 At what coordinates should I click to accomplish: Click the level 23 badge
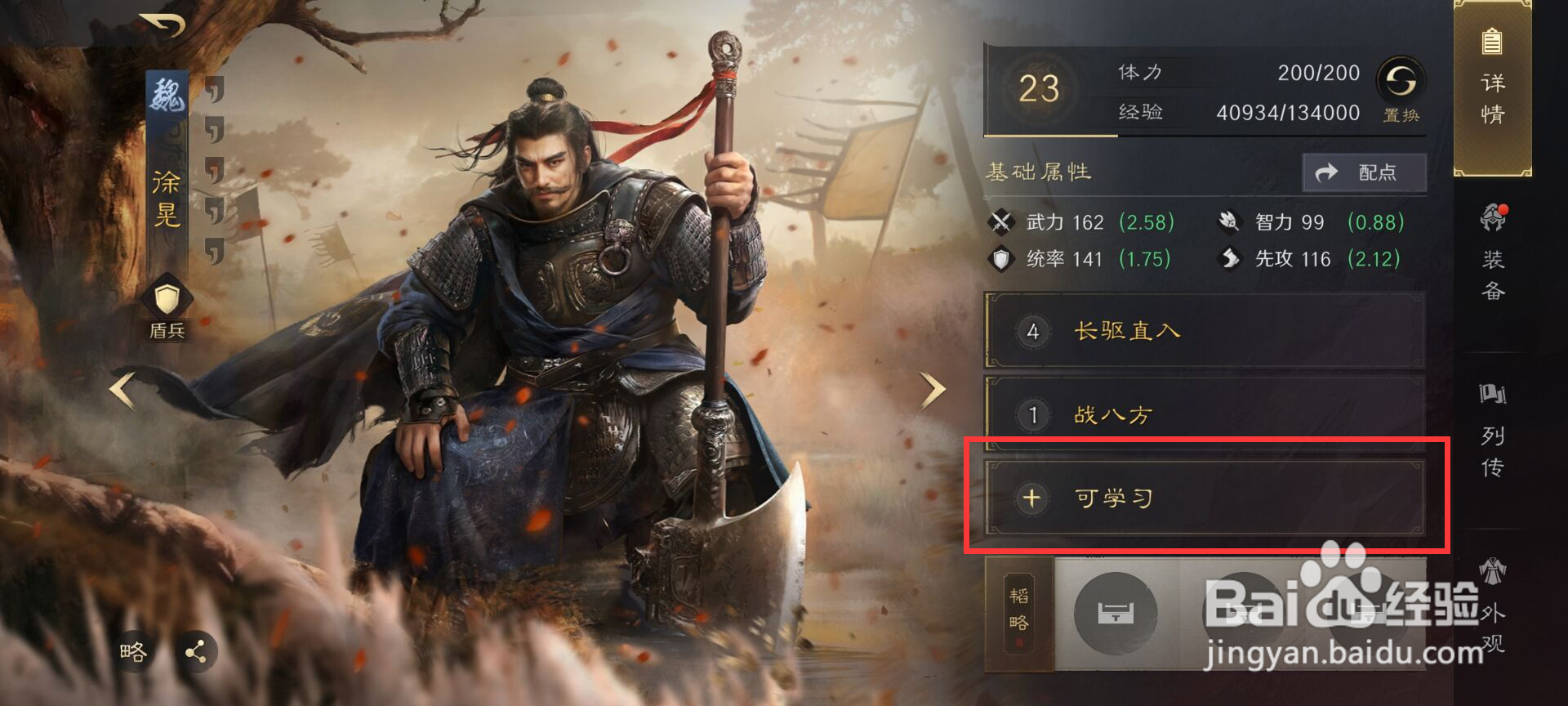(1038, 88)
